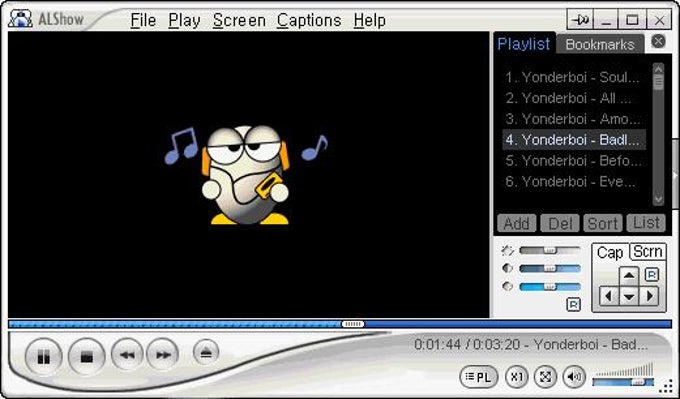Screen dimensions: 680x399
Task: Select the Scrn tab beside Cap
Action: pyautogui.click(x=647, y=252)
